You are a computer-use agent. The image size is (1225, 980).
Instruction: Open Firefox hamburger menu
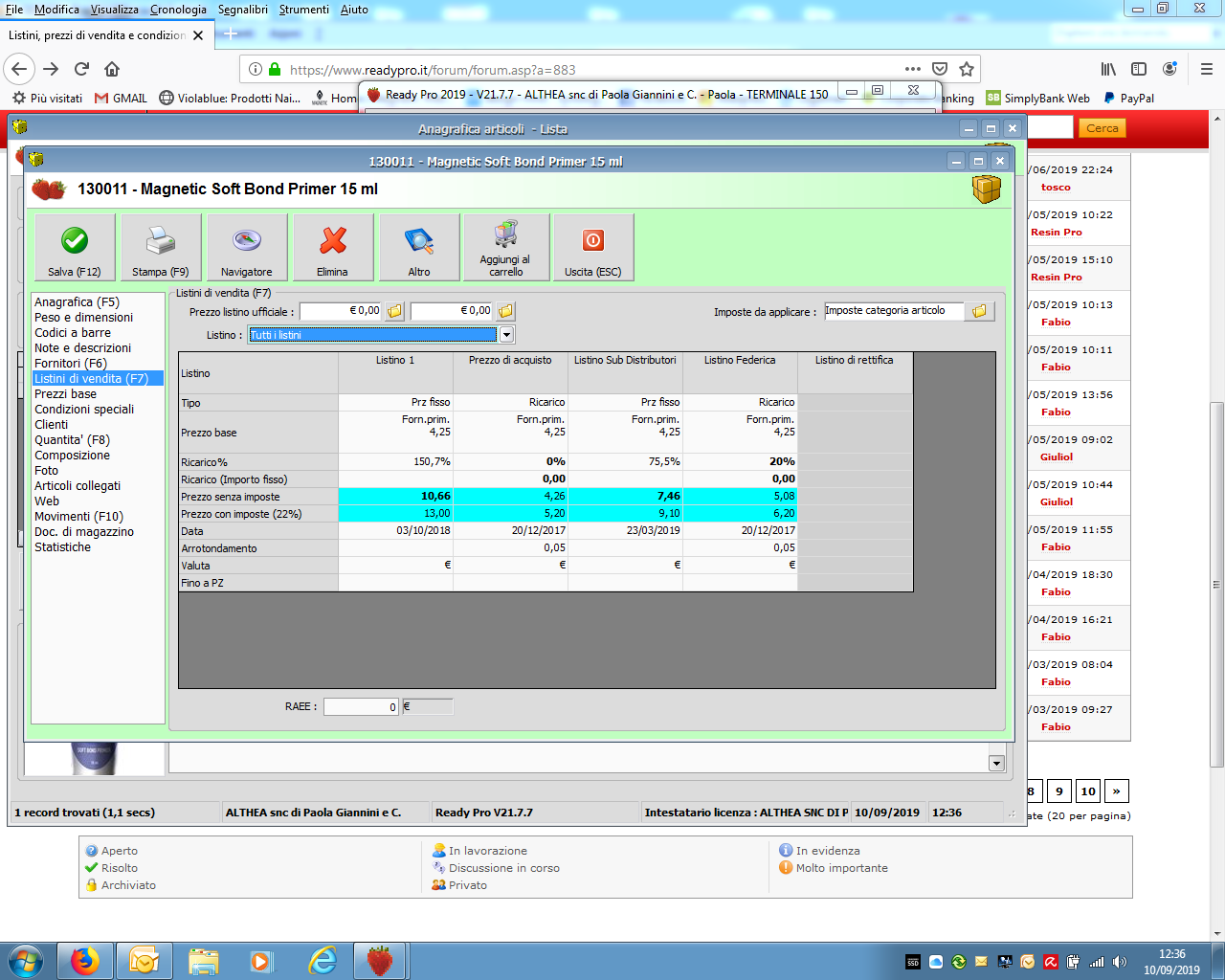pos(1207,69)
